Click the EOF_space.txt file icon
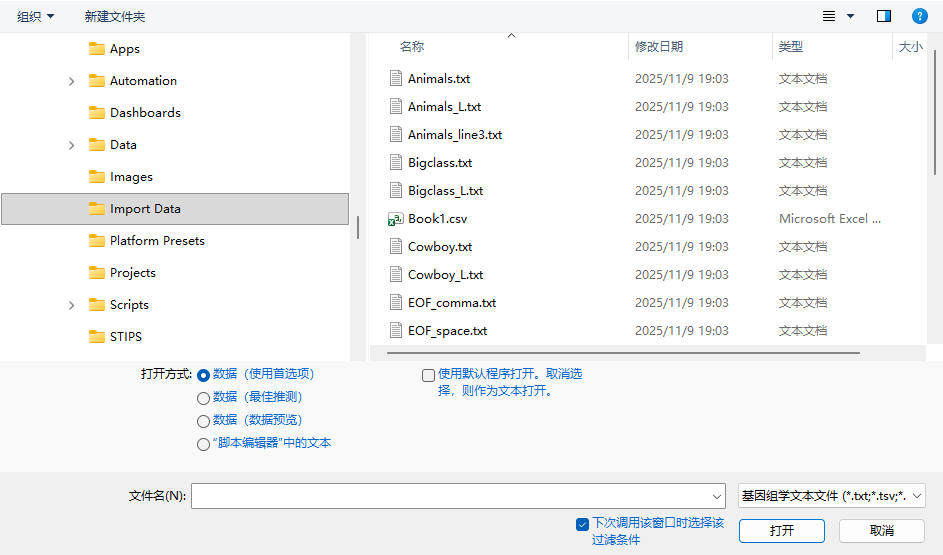This screenshot has width=943, height=555. (x=396, y=331)
